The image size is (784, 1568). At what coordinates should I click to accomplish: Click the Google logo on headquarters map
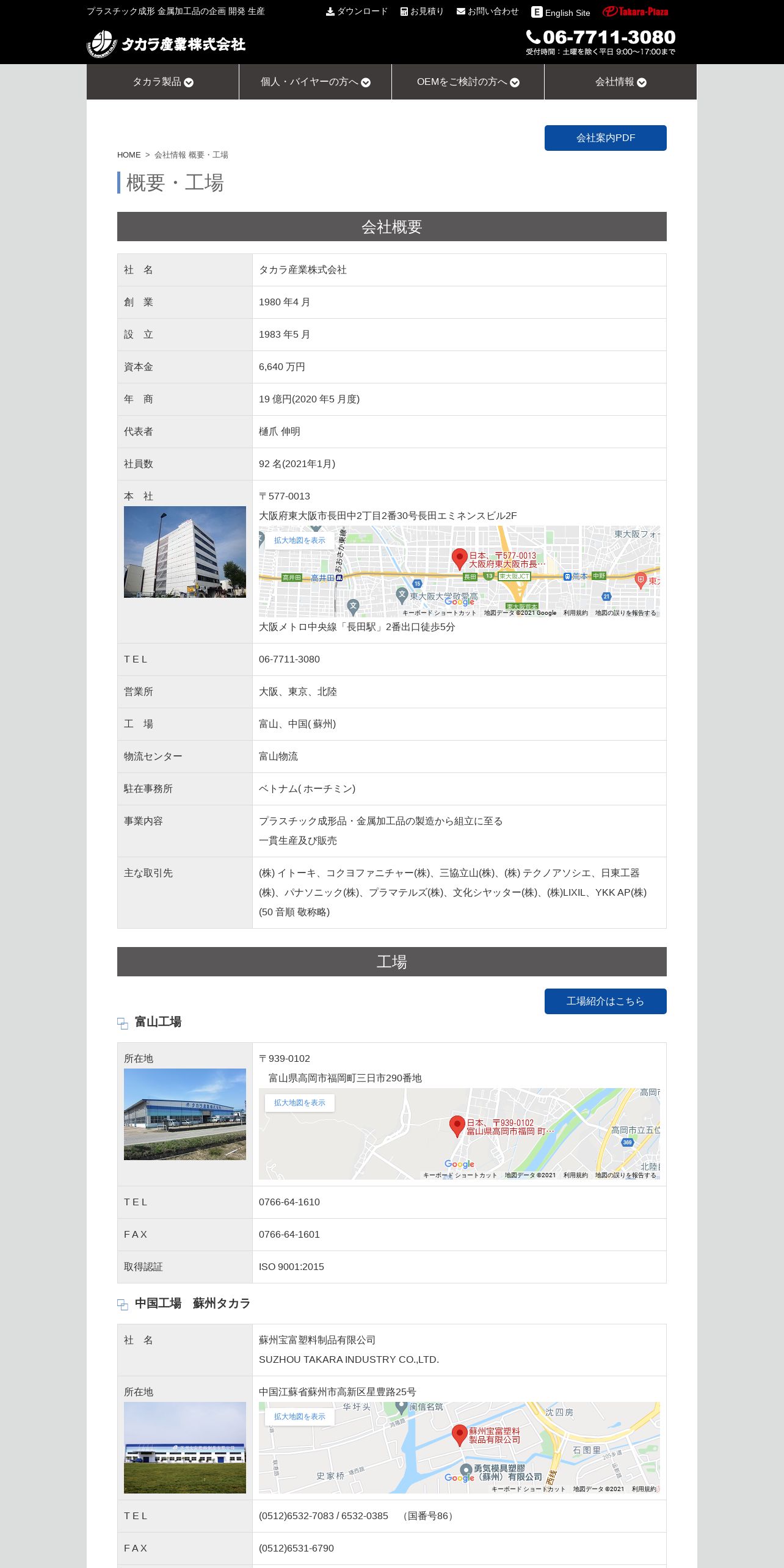[460, 602]
